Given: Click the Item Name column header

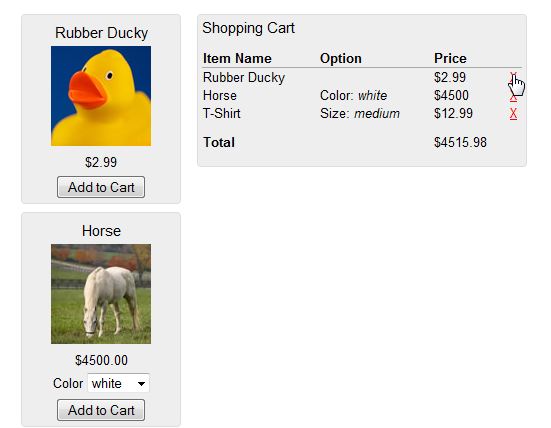Looking at the screenshot, I should pos(237,58).
